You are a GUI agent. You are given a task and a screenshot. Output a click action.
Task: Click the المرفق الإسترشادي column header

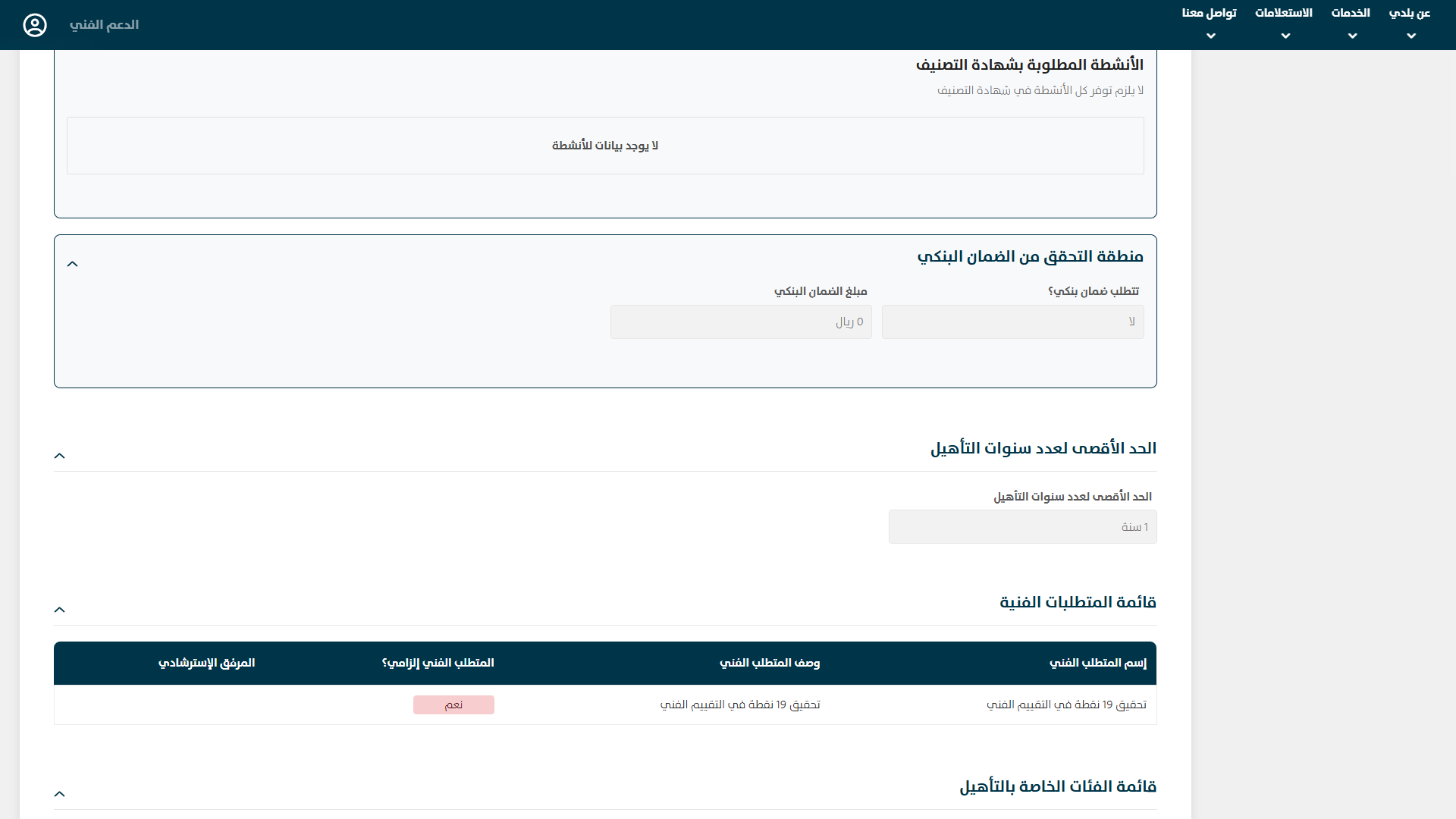click(x=206, y=664)
